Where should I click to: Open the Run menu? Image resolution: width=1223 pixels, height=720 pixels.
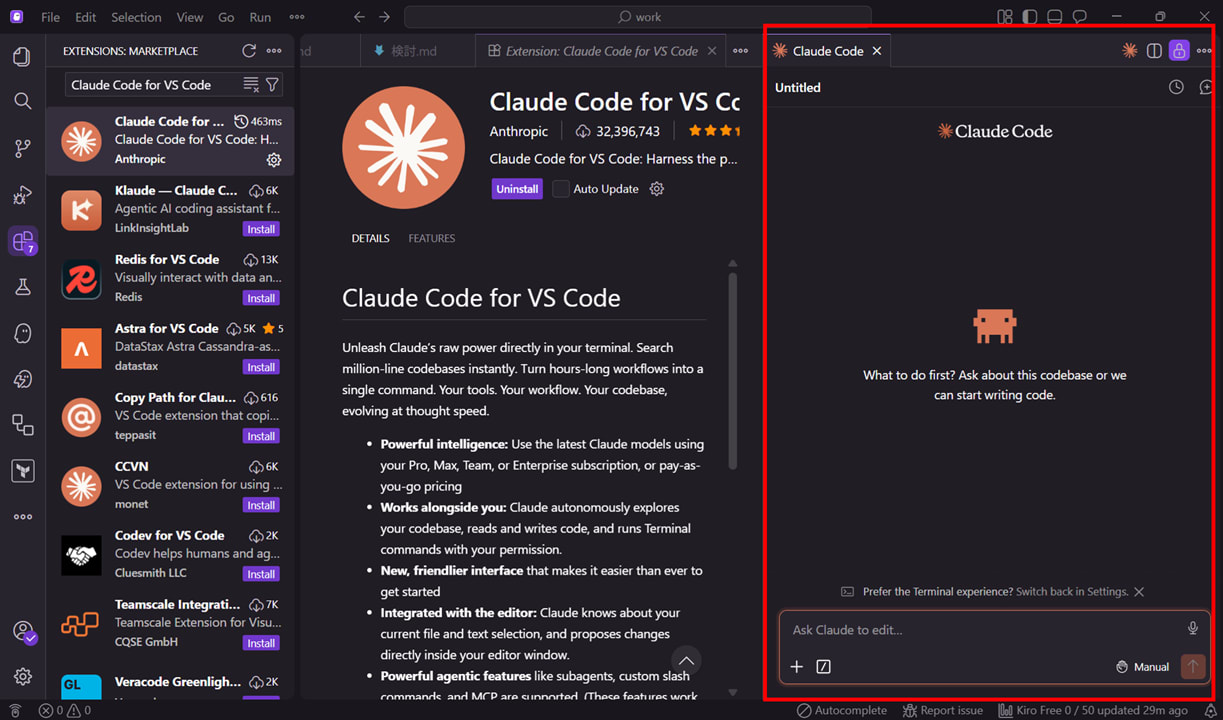pyautogui.click(x=260, y=17)
